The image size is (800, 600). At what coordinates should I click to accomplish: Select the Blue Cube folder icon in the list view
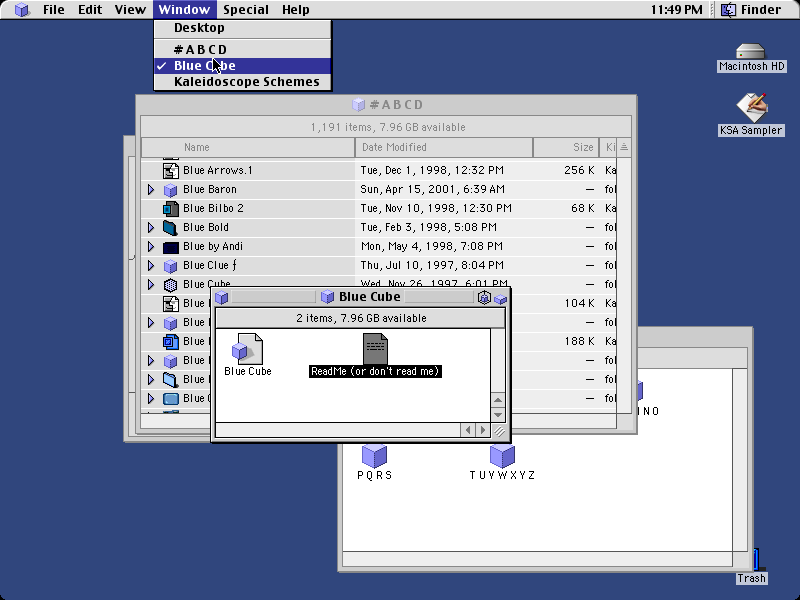(170, 285)
